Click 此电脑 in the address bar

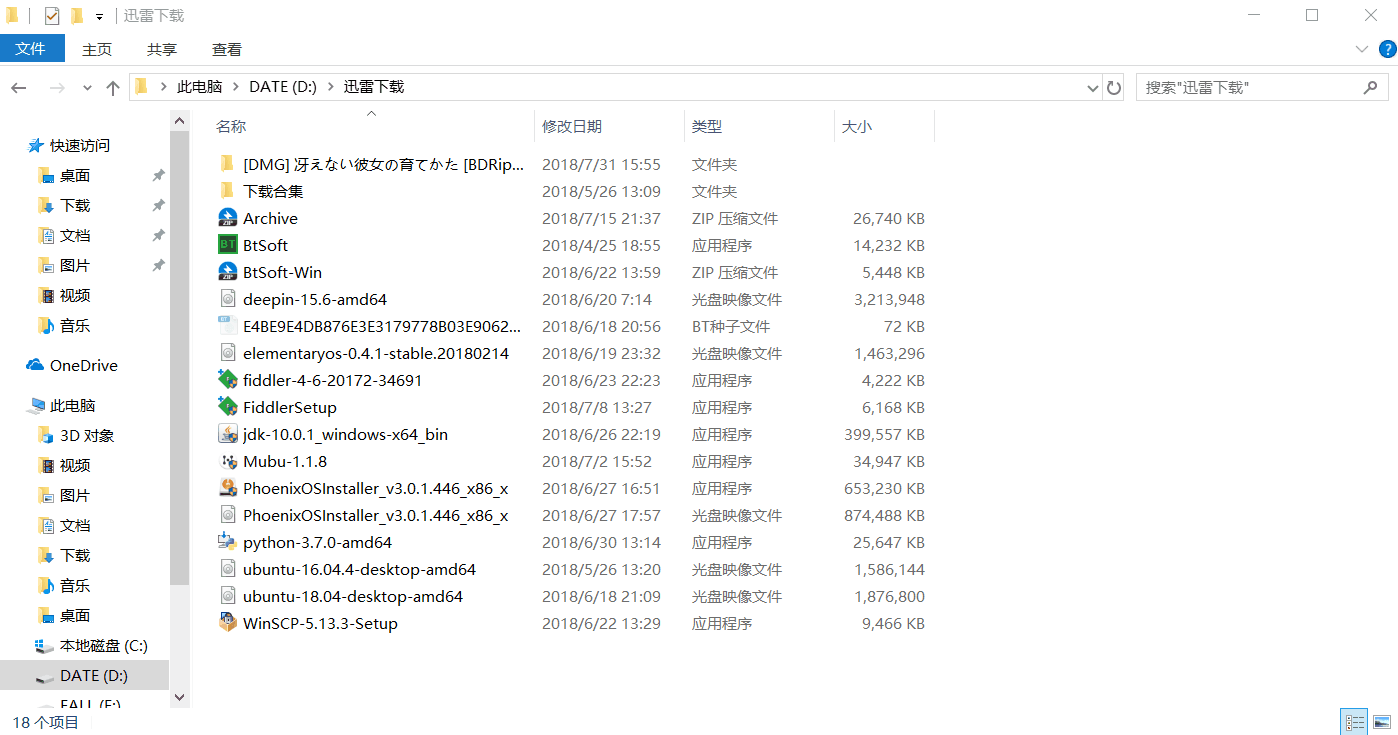coord(199,87)
